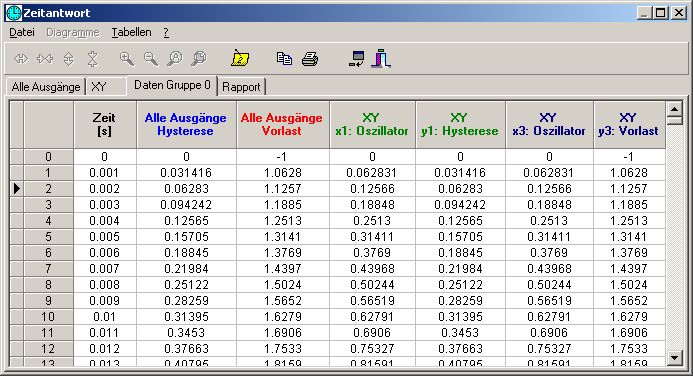Click the Zeitantwort clock title icon
Screen dimensions: 693x376
click(x=13, y=13)
